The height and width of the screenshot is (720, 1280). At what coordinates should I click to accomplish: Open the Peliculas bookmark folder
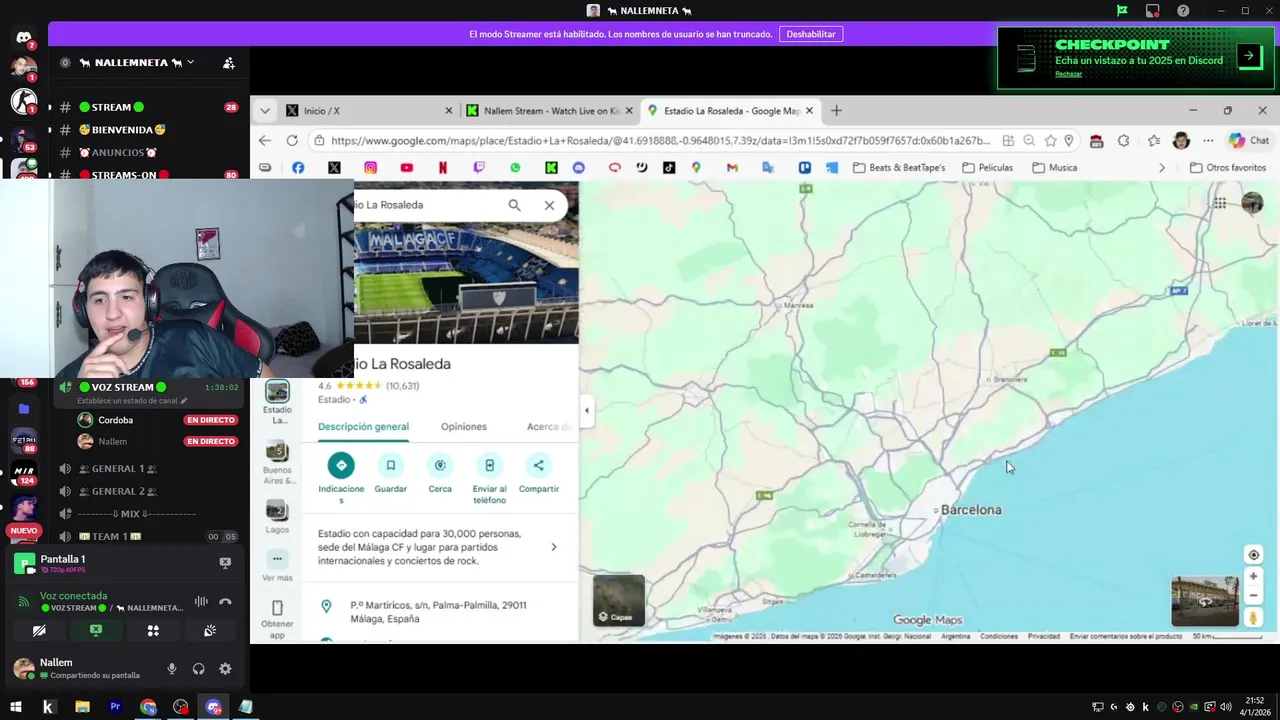[x=986, y=168]
